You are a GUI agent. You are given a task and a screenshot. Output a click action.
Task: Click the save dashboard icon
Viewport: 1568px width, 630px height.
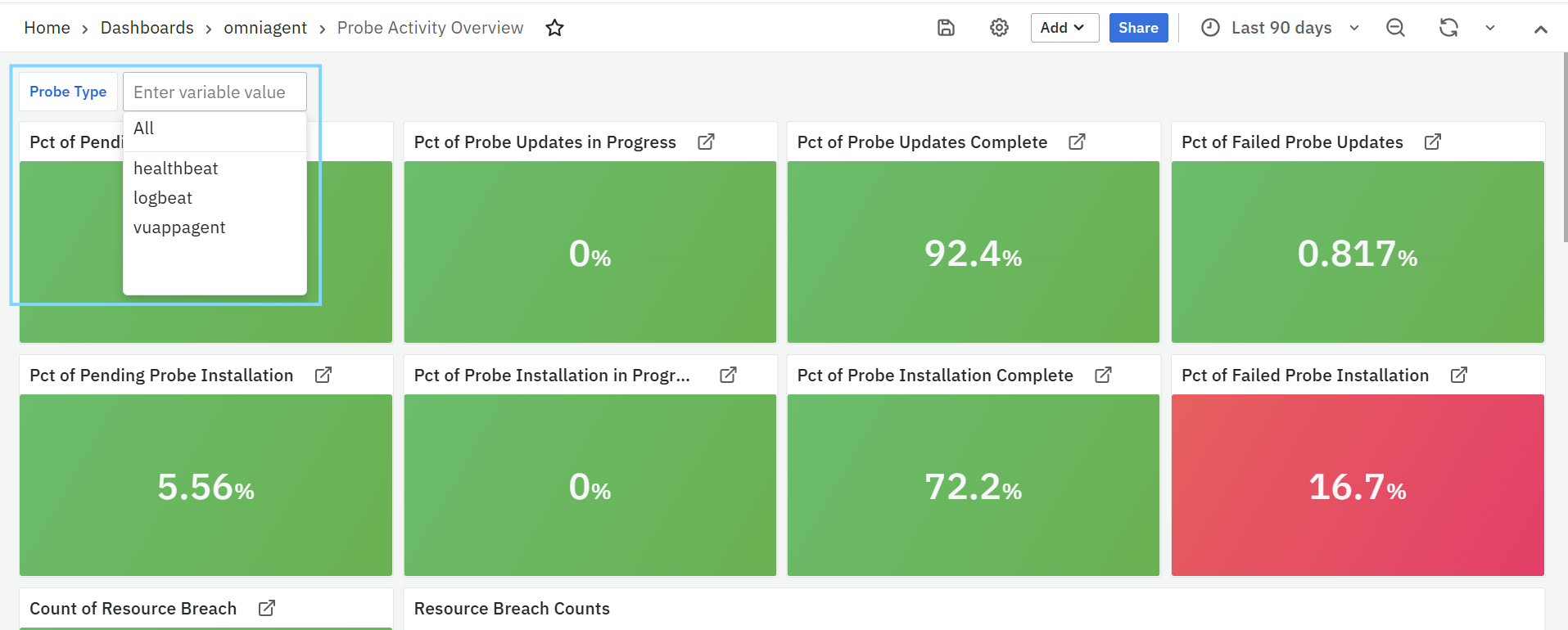(946, 28)
